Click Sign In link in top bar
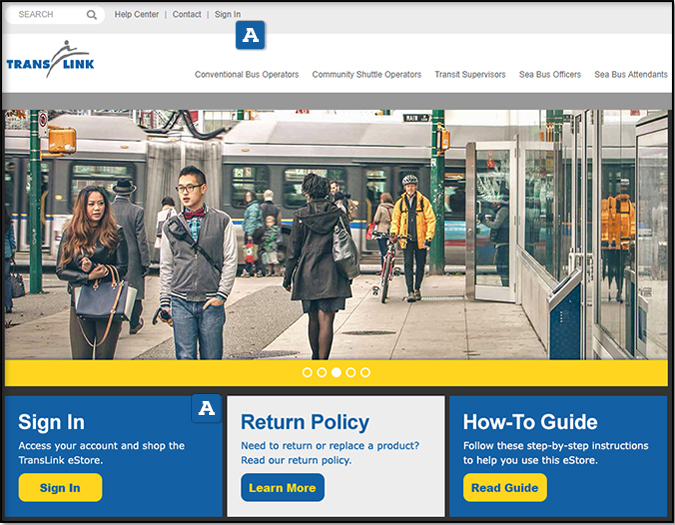Viewport: 675px width, 525px height. point(227,15)
